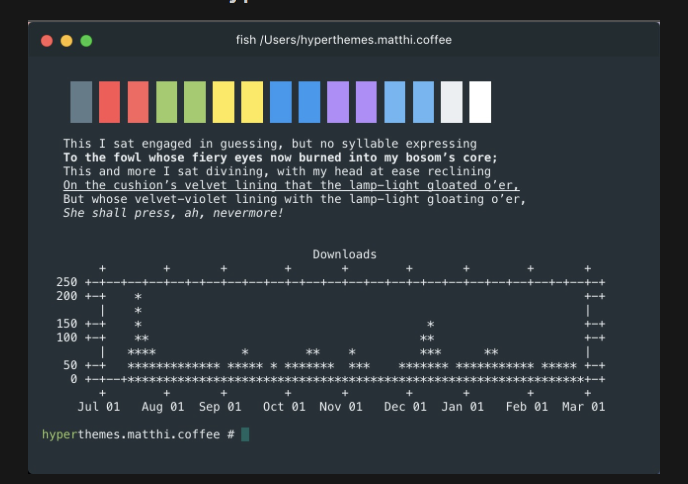Click the 'Mar 01' axis label
The image size is (688, 484).
click(584, 407)
